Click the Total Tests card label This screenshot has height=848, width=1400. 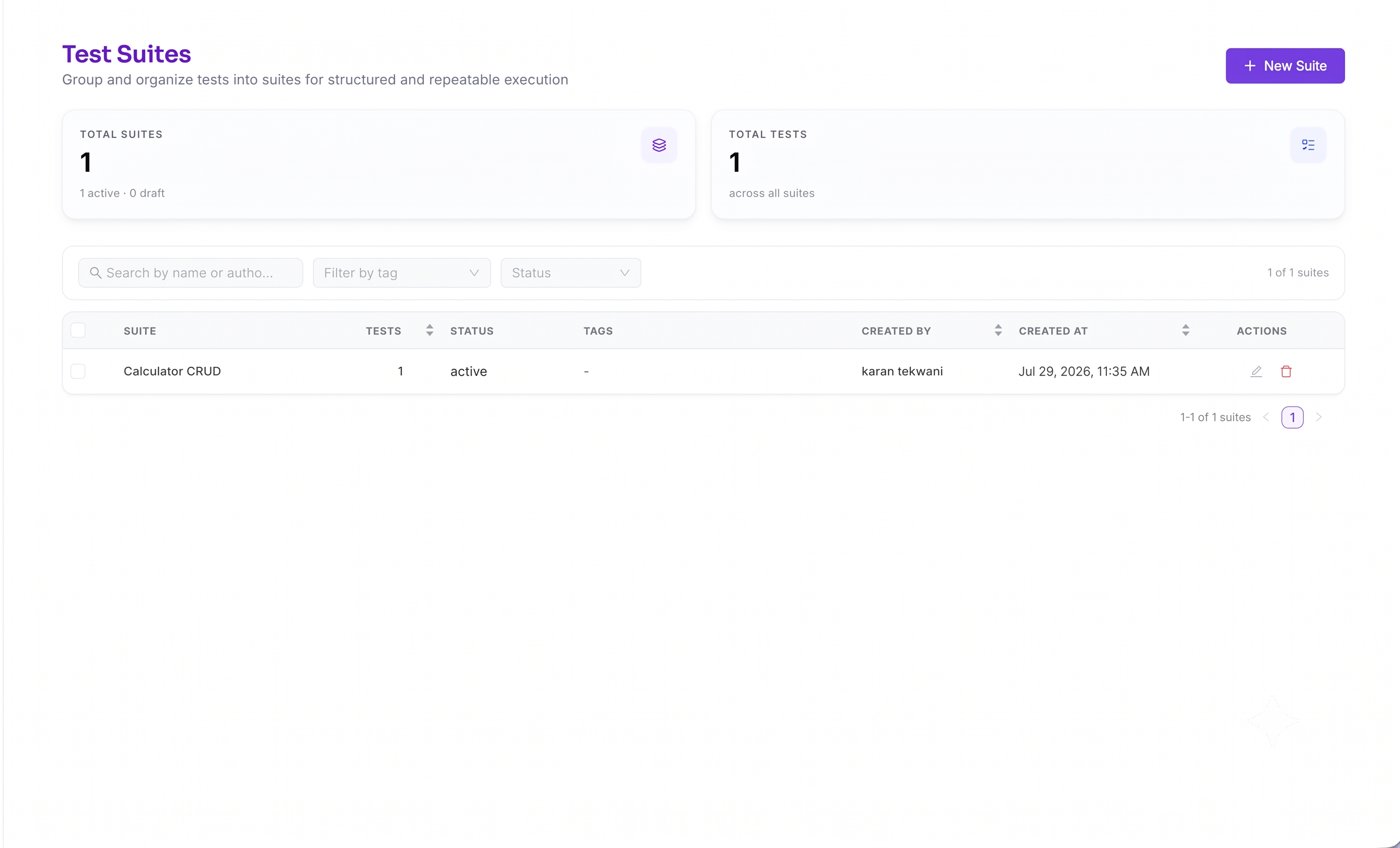pyautogui.click(x=768, y=134)
